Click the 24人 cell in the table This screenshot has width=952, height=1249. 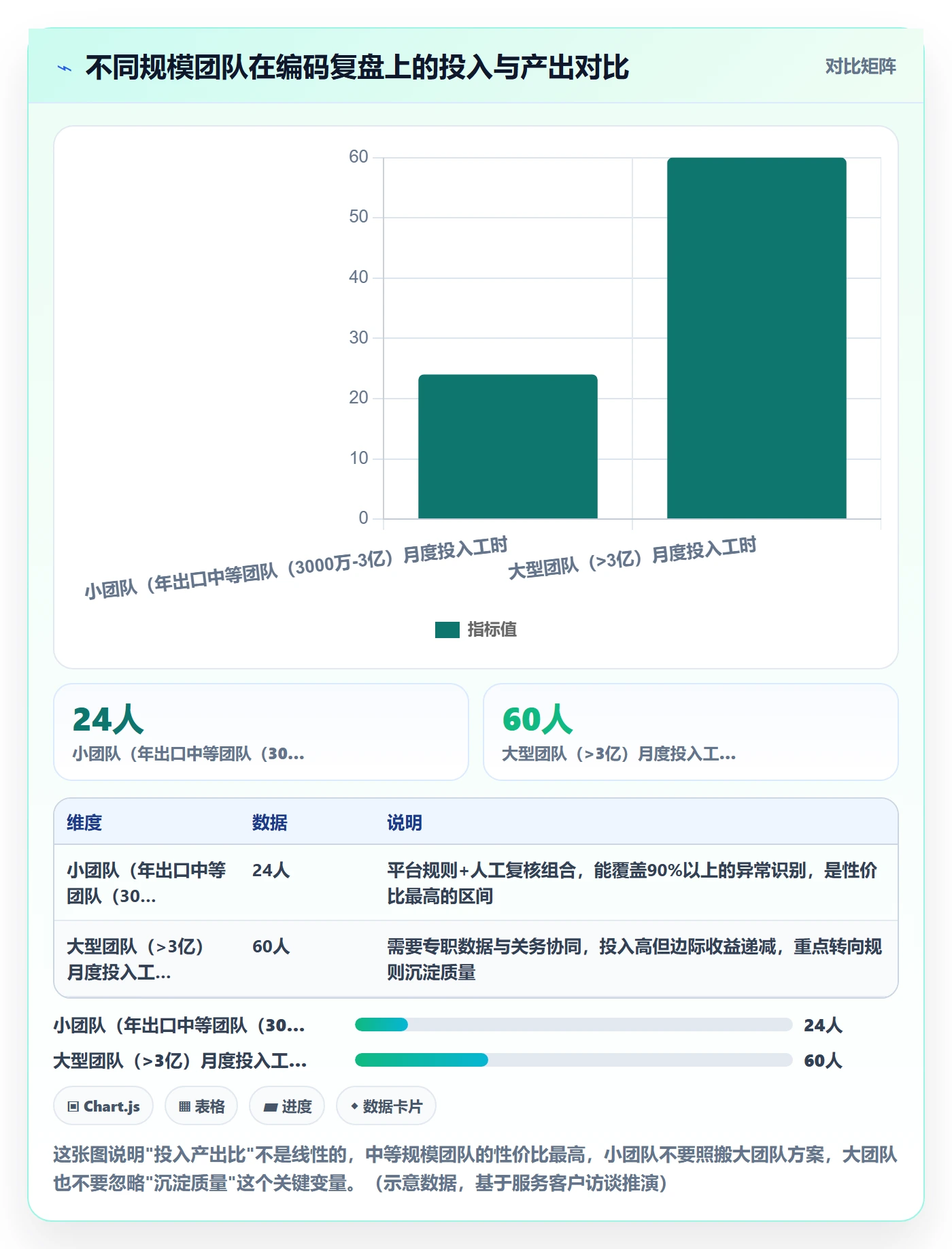click(271, 870)
